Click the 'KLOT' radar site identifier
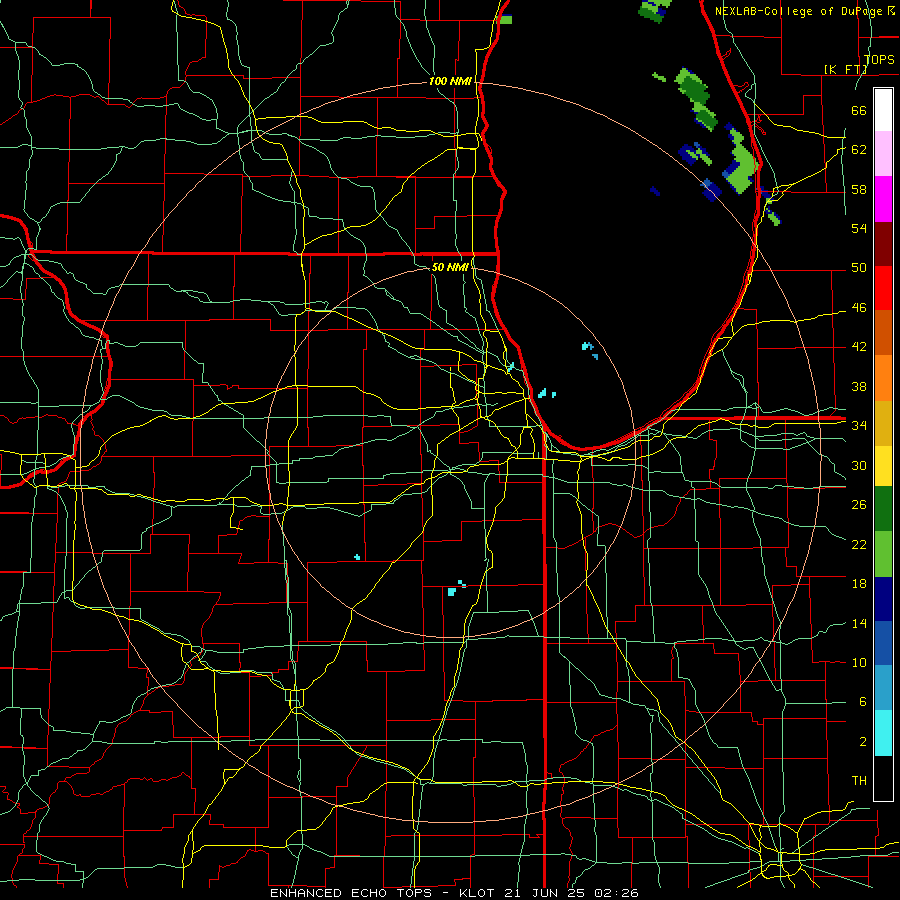 coord(478,893)
